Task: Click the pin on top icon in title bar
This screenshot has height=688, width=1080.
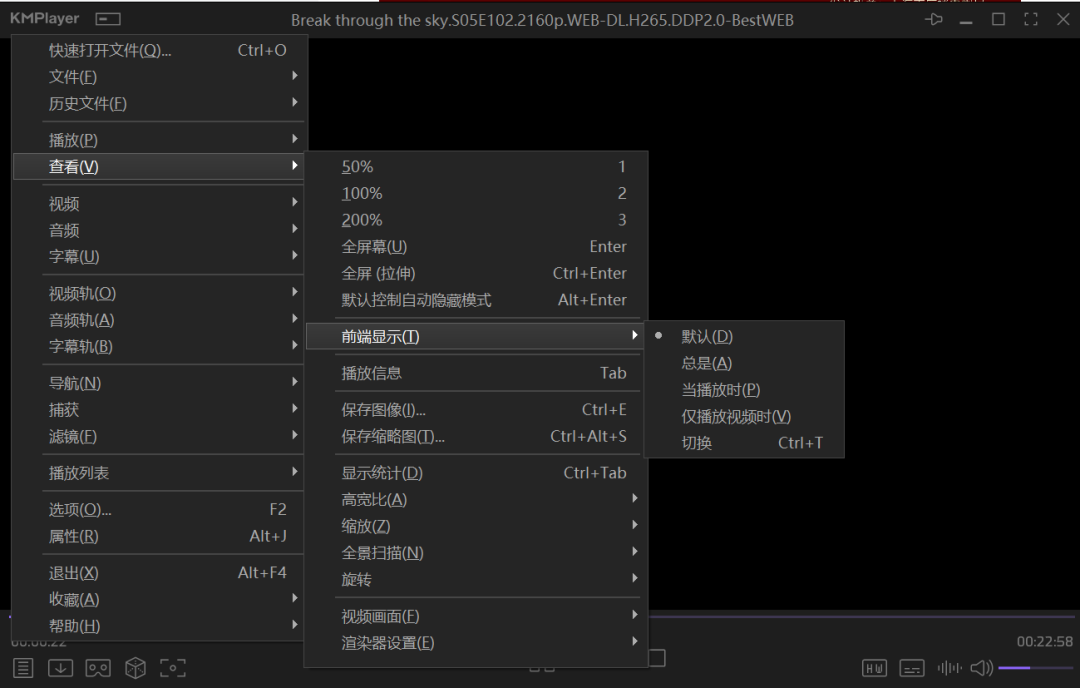Action: tap(933, 19)
